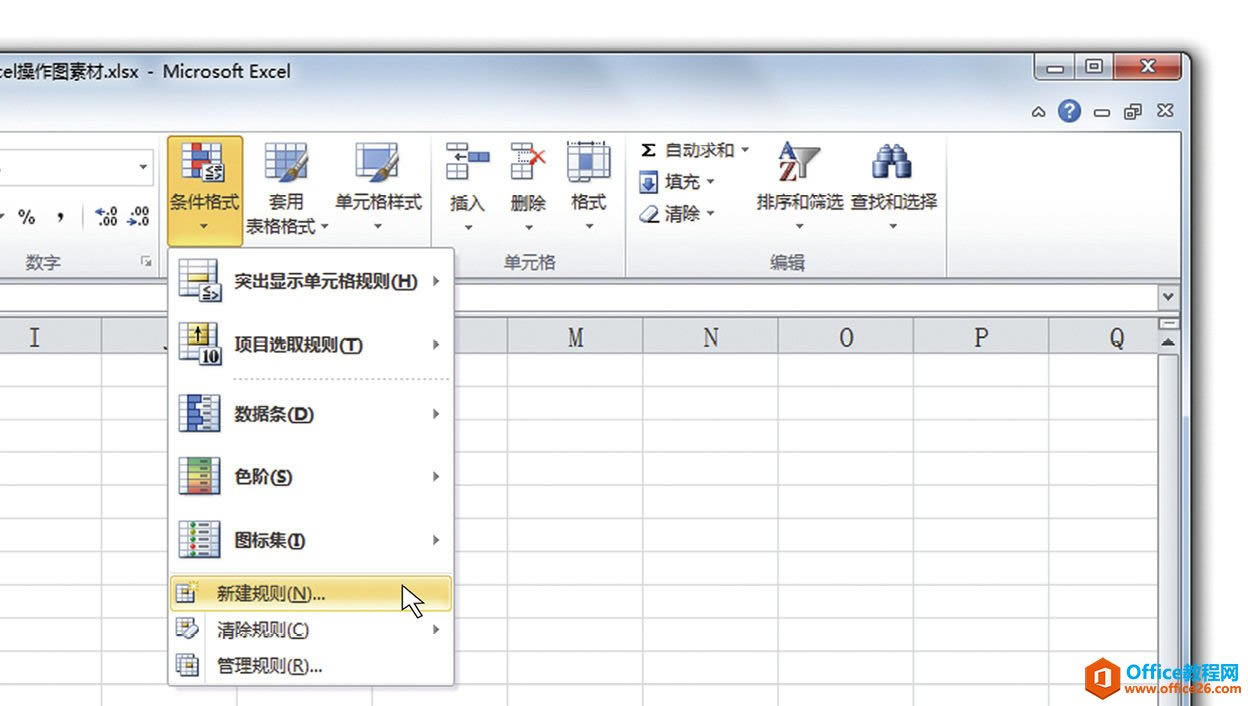The height and width of the screenshot is (706, 1248).
Task: Expand the number format combo box arrow
Action: click(143, 167)
